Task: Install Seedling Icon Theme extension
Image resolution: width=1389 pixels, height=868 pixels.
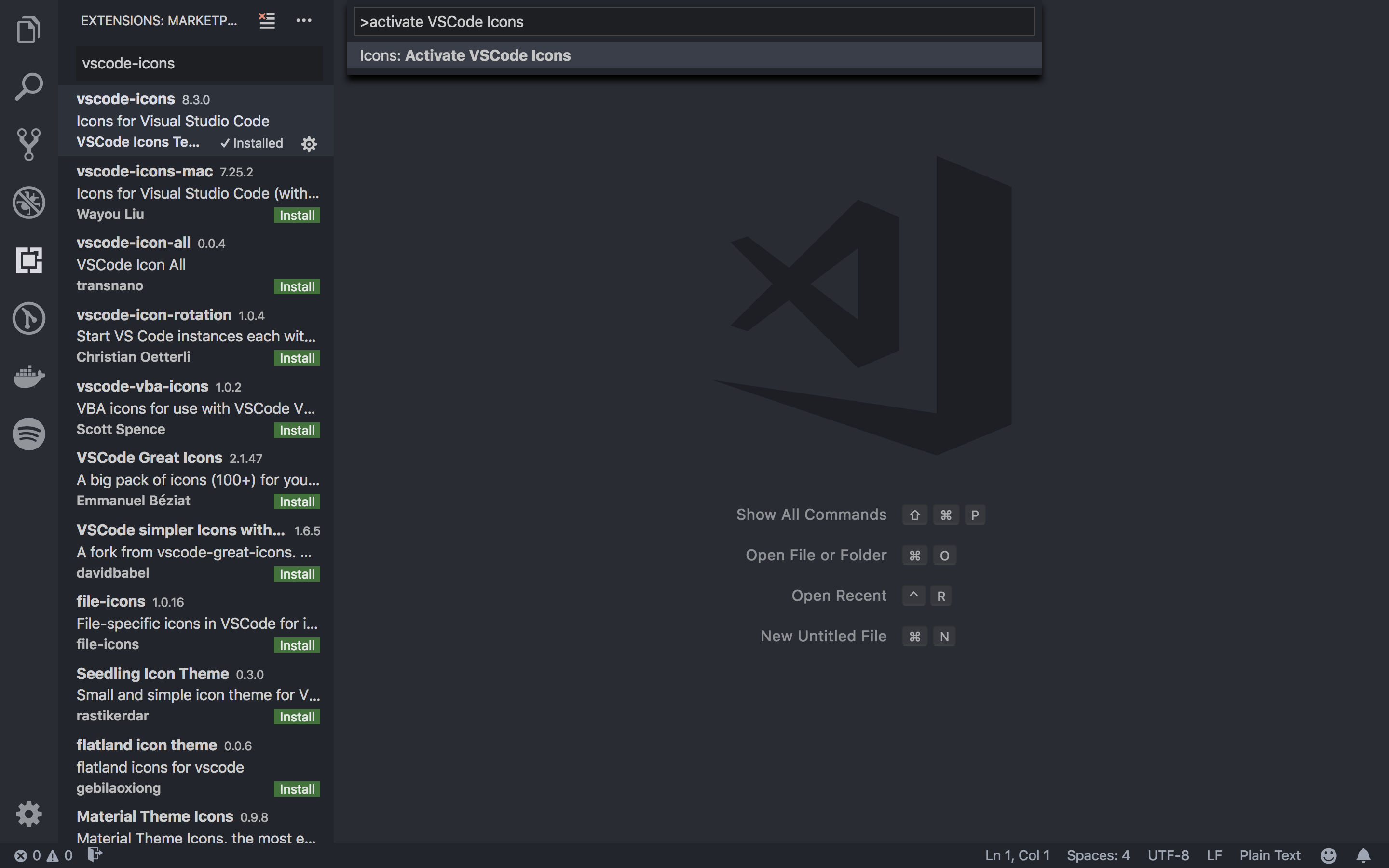Action: [x=297, y=717]
